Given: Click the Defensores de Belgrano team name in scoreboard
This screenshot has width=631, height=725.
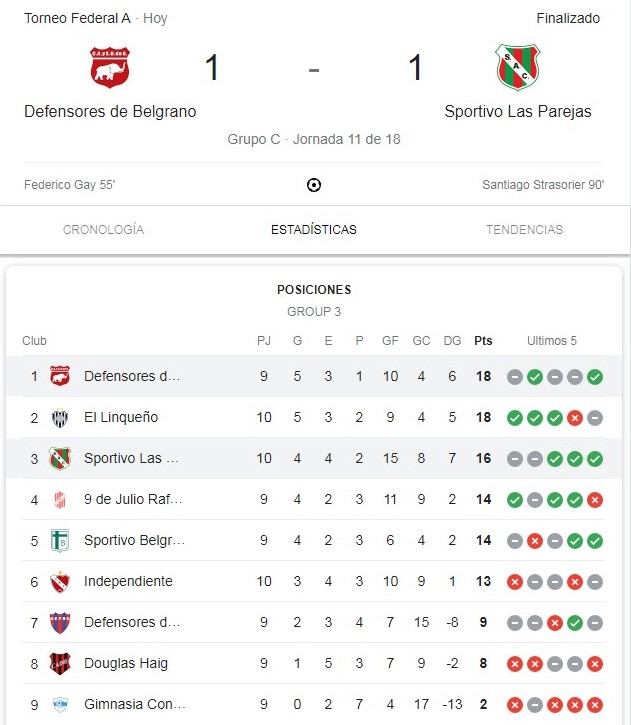Looking at the screenshot, I should click(110, 112).
